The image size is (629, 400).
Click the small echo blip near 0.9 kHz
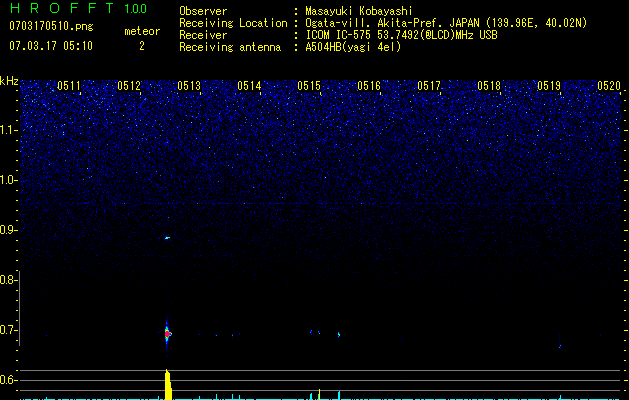pyautogui.click(x=167, y=238)
